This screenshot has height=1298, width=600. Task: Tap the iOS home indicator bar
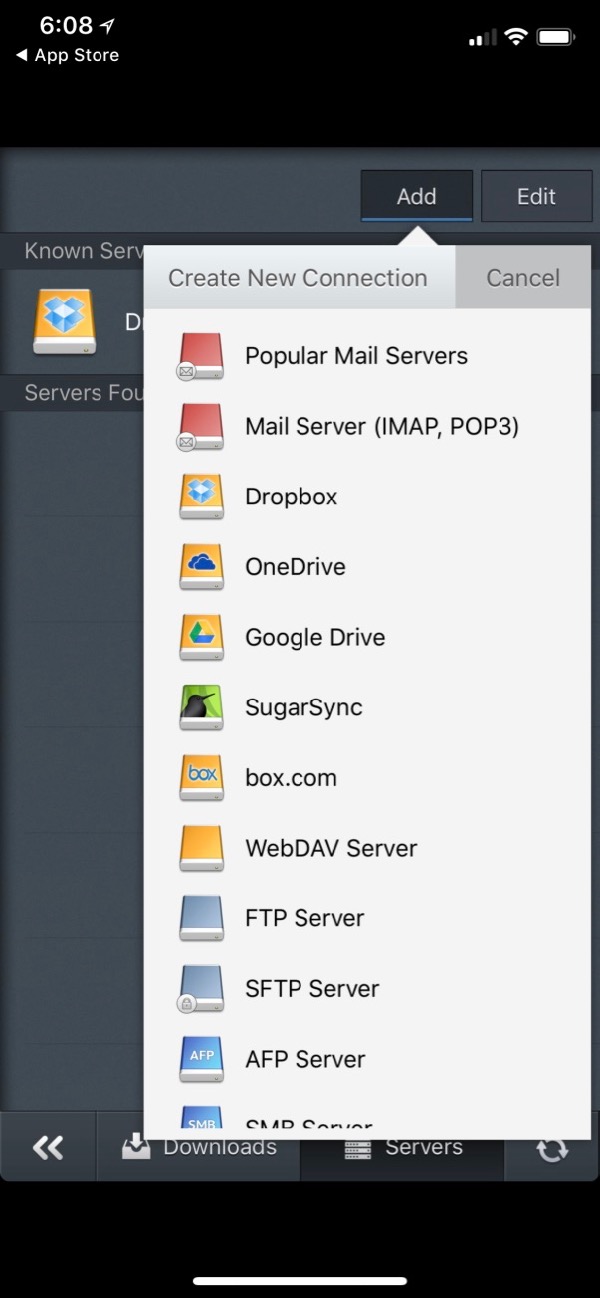300,1281
